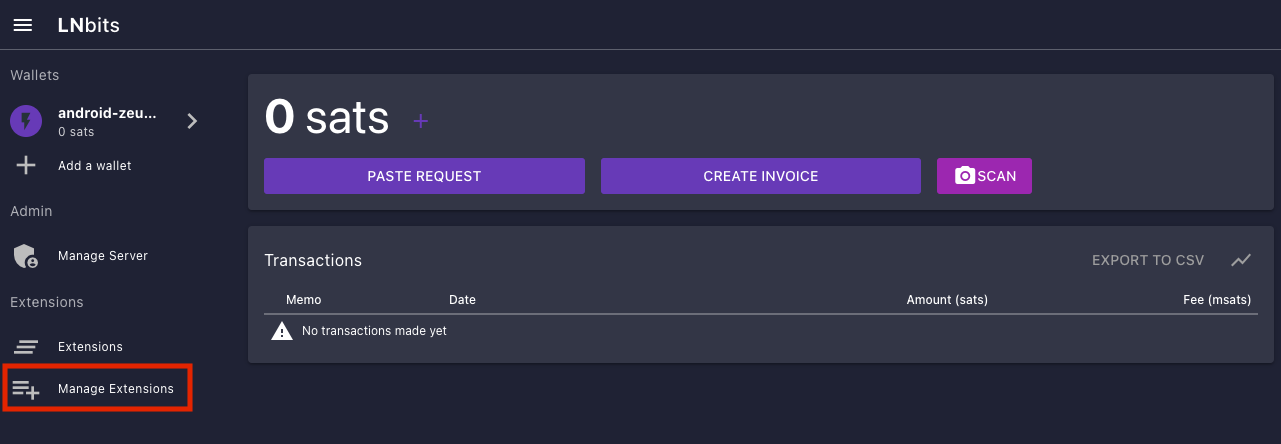Click the Manage Server shield icon
This screenshot has width=1281, height=444.
coord(26,256)
